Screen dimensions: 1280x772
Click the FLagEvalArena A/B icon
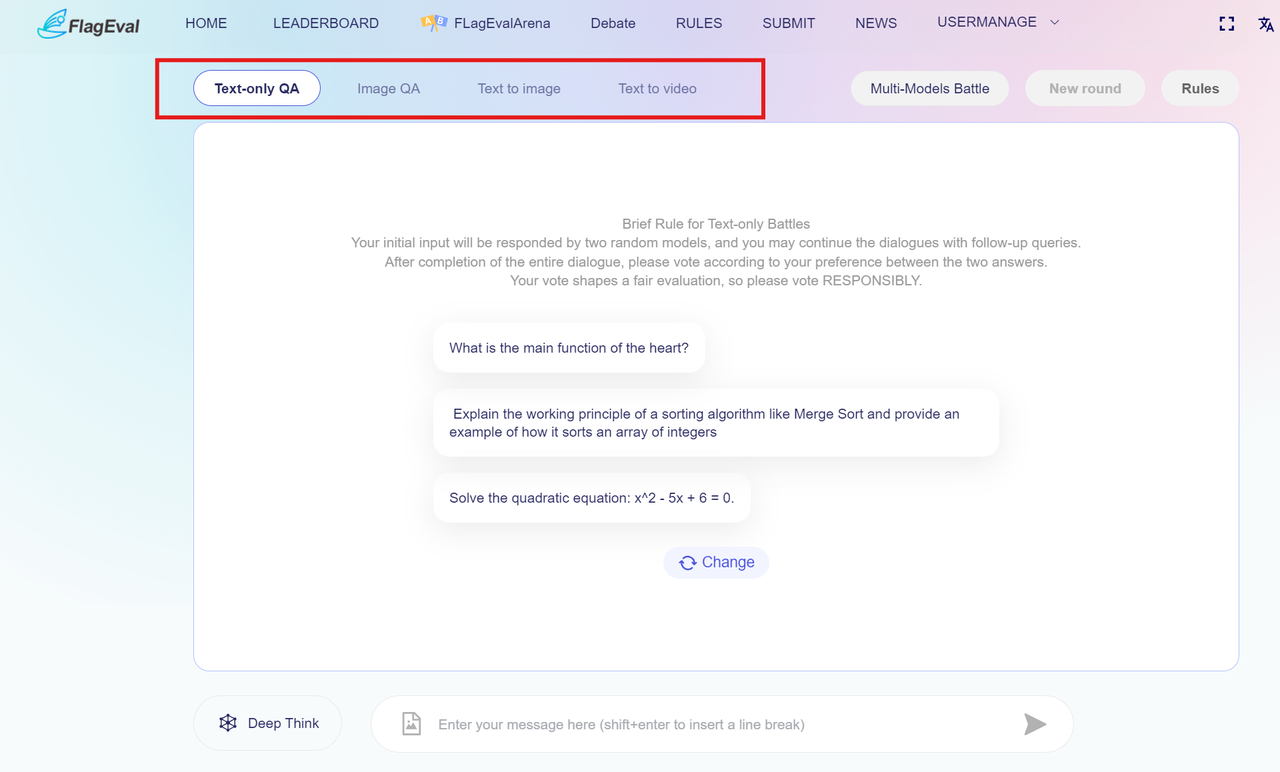(x=433, y=22)
